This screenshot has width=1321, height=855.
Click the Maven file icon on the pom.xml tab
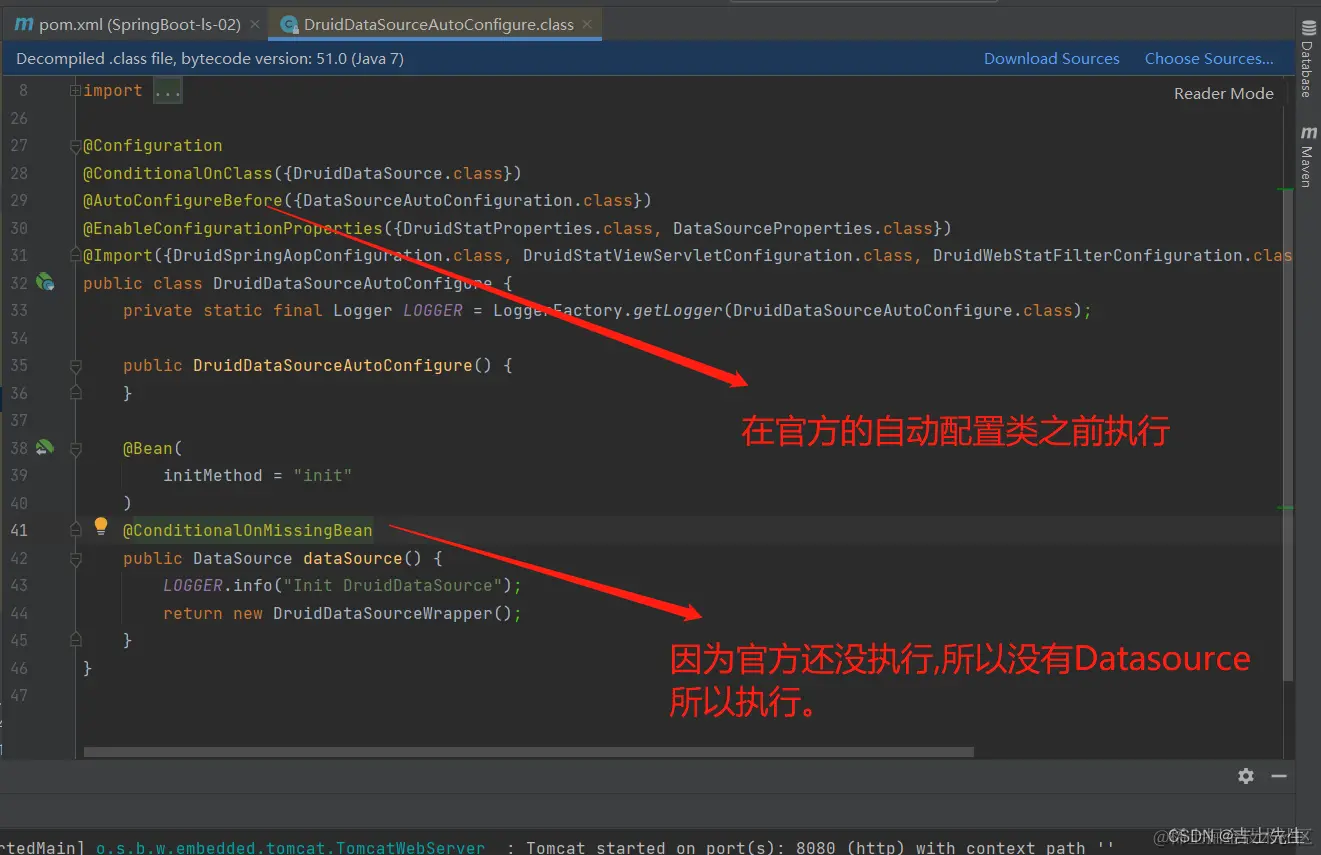coord(24,23)
